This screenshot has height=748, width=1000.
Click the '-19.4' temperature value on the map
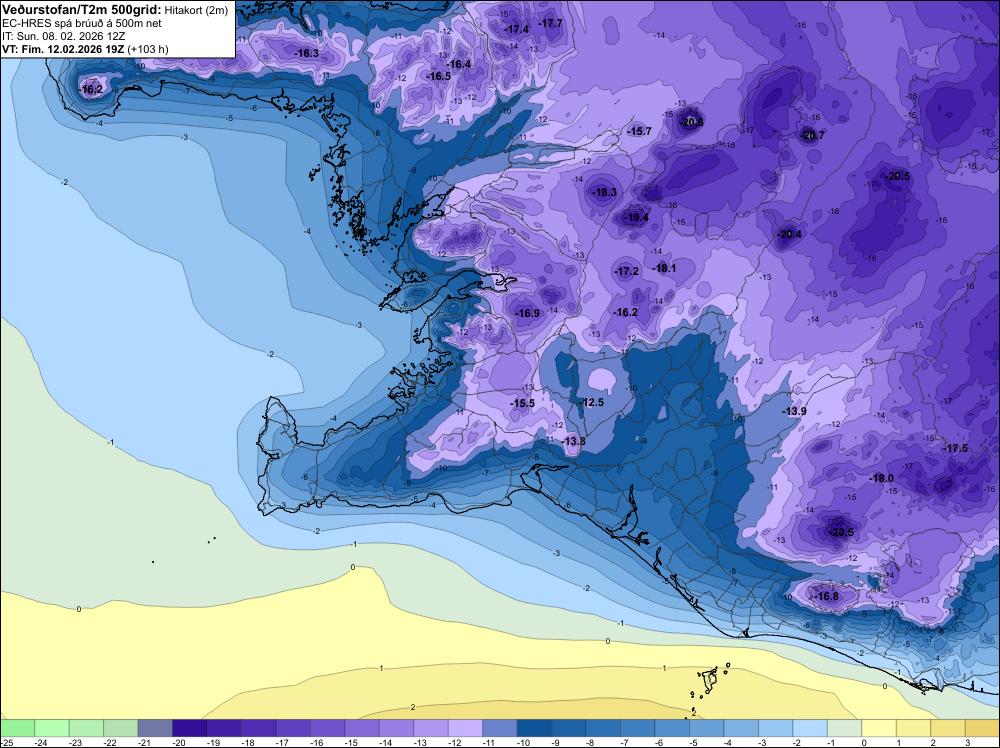coord(636,217)
